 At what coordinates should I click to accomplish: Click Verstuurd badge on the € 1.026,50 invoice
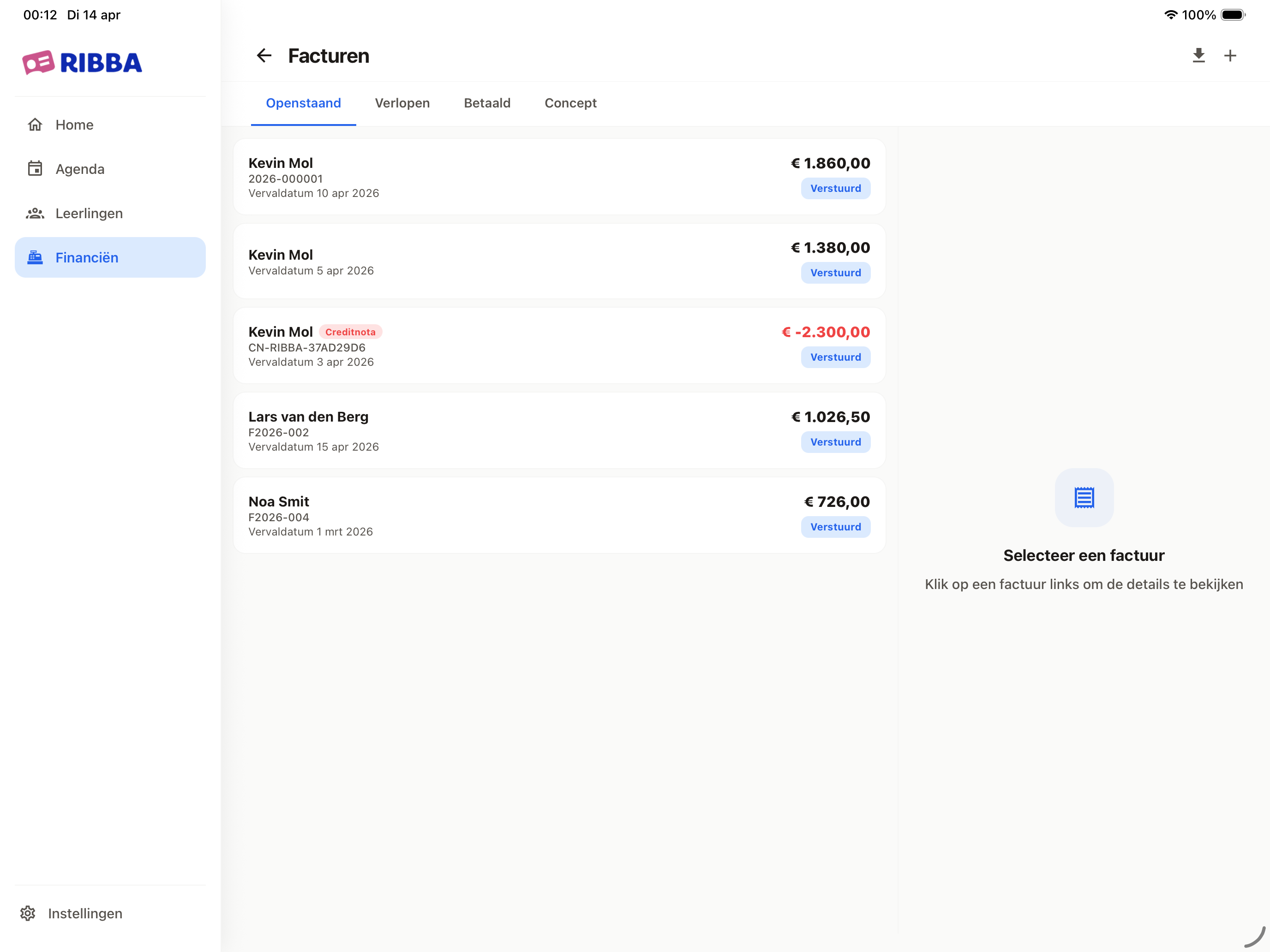pos(835,442)
